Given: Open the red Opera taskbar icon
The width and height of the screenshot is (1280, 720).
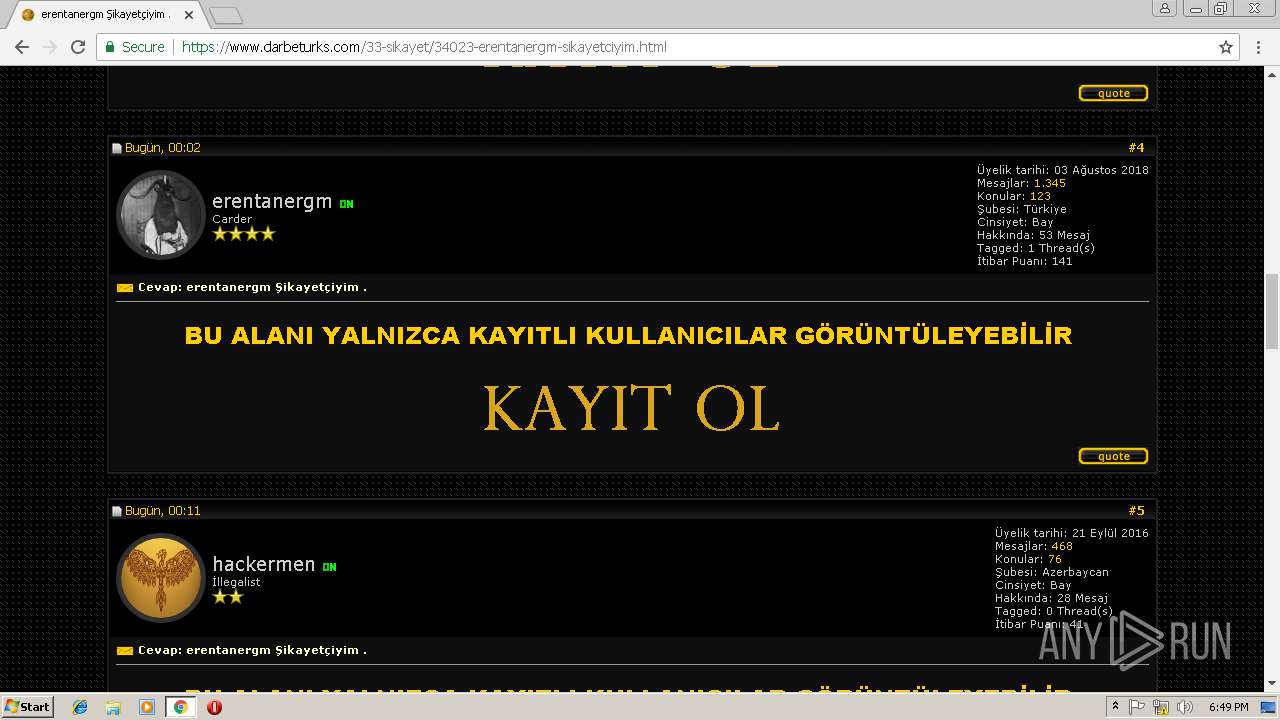Looking at the screenshot, I should click(x=214, y=707).
